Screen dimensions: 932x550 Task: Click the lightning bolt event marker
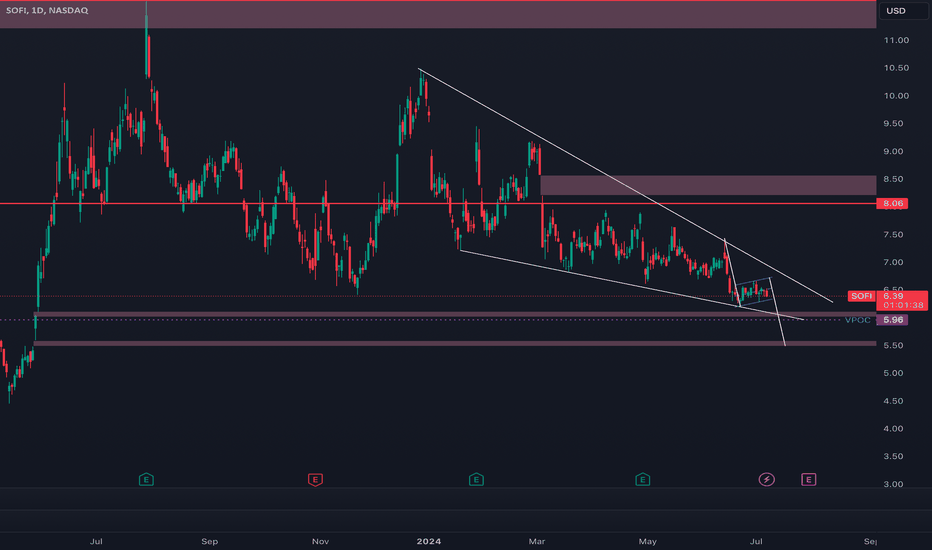[767, 479]
